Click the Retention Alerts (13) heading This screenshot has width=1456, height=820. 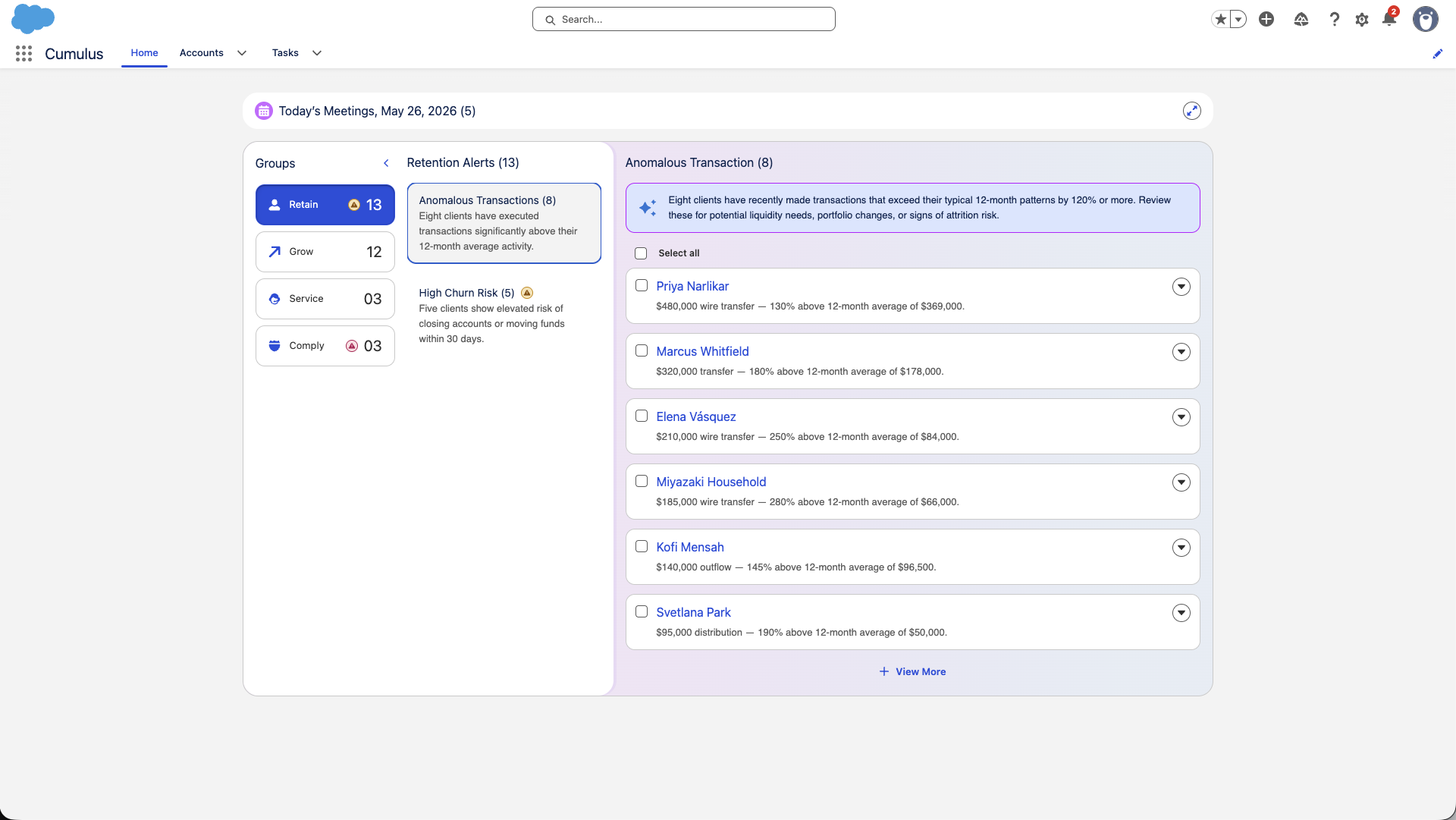(x=463, y=163)
